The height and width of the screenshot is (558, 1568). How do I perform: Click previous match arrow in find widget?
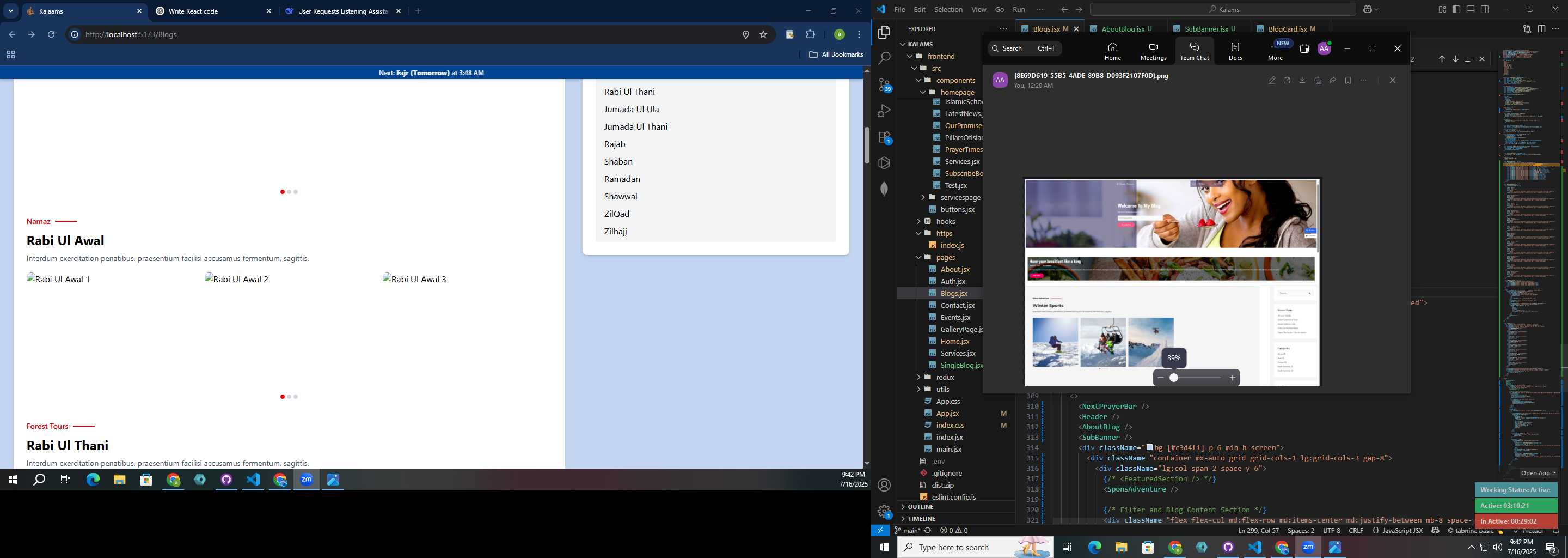1441,59
